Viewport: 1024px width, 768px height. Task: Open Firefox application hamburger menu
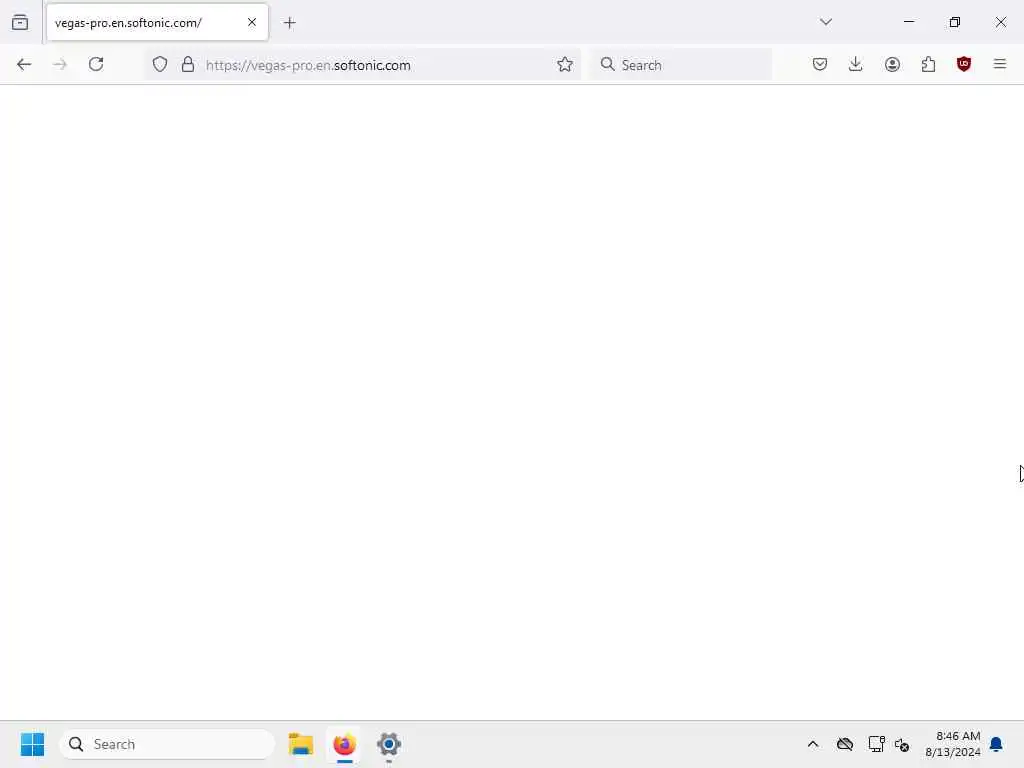click(1000, 64)
